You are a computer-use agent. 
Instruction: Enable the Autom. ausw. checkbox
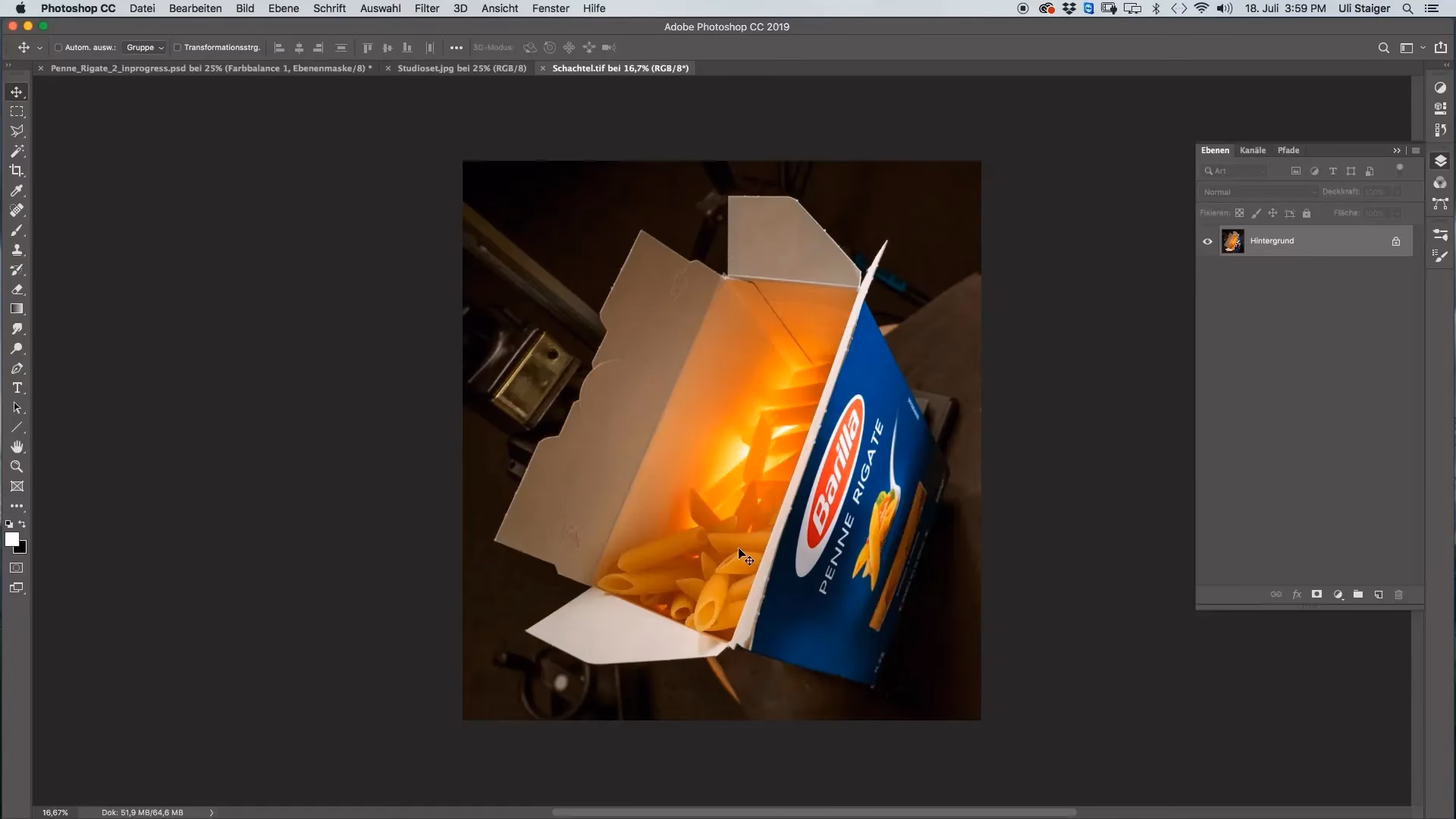tap(58, 47)
